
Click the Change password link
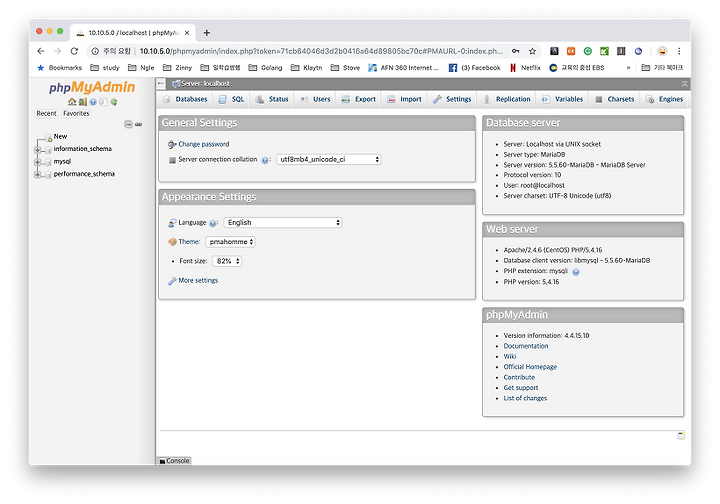click(x=203, y=144)
